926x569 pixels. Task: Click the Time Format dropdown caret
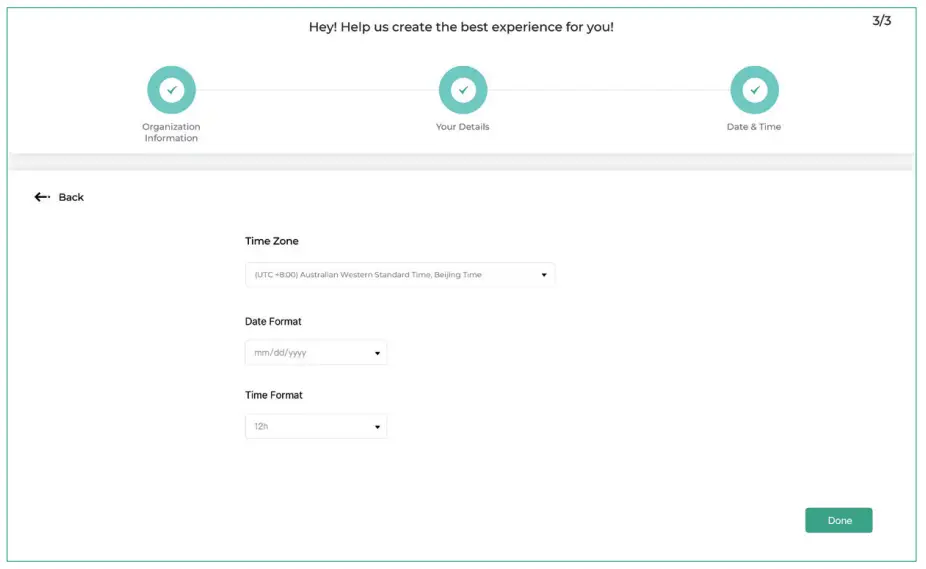[377, 427]
